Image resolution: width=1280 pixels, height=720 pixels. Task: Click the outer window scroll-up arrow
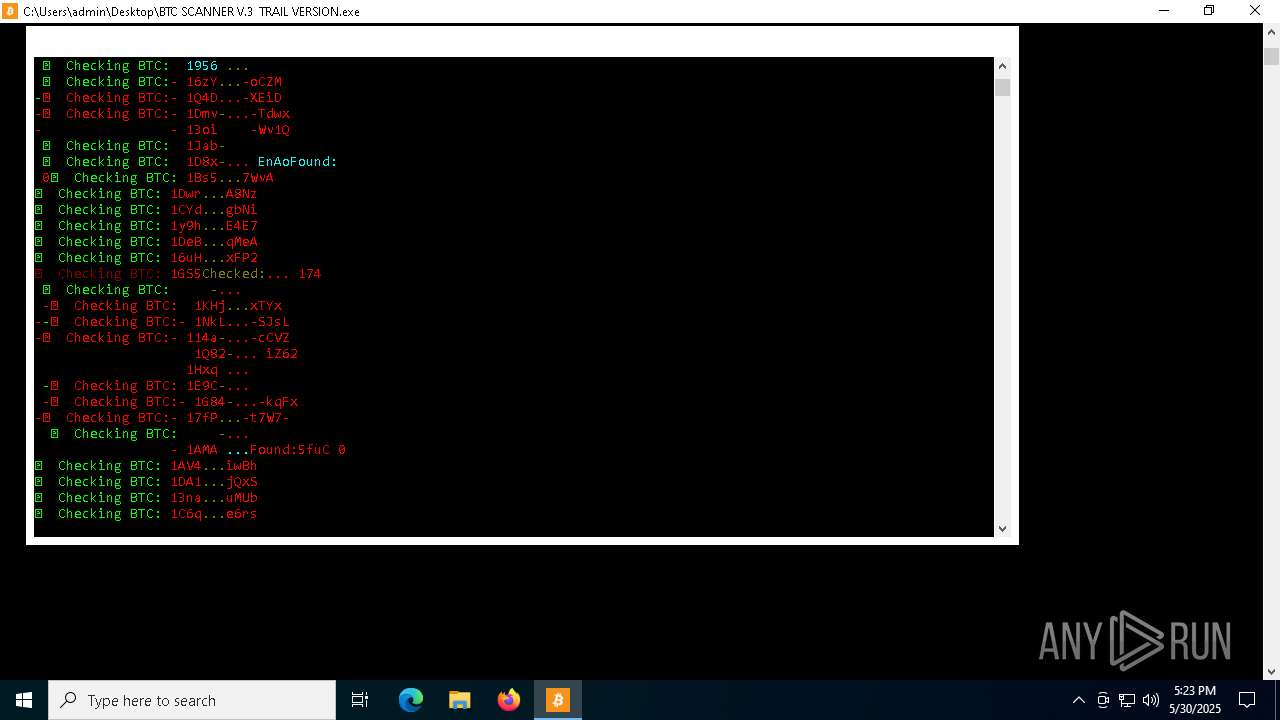(x=1271, y=32)
